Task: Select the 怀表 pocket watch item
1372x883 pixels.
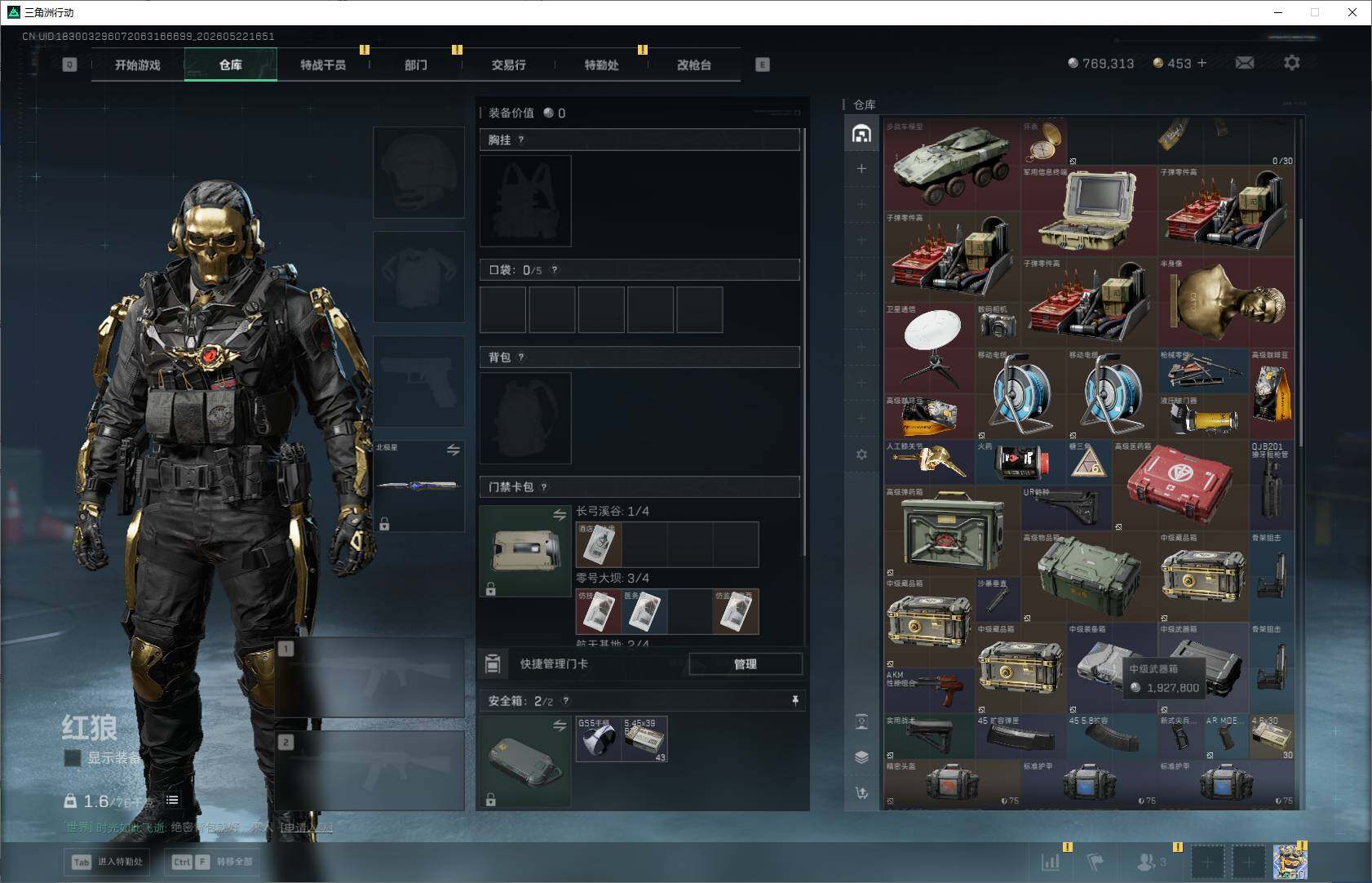Action: tap(1043, 143)
